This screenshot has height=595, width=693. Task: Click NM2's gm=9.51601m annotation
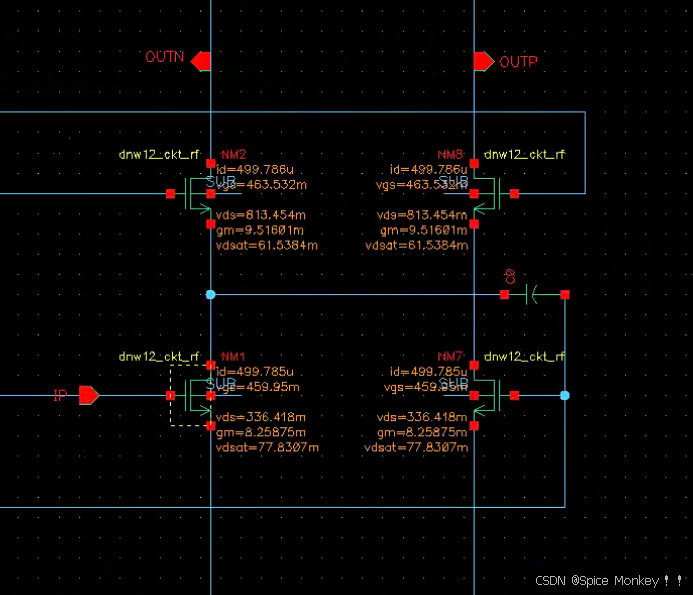(260, 230)
